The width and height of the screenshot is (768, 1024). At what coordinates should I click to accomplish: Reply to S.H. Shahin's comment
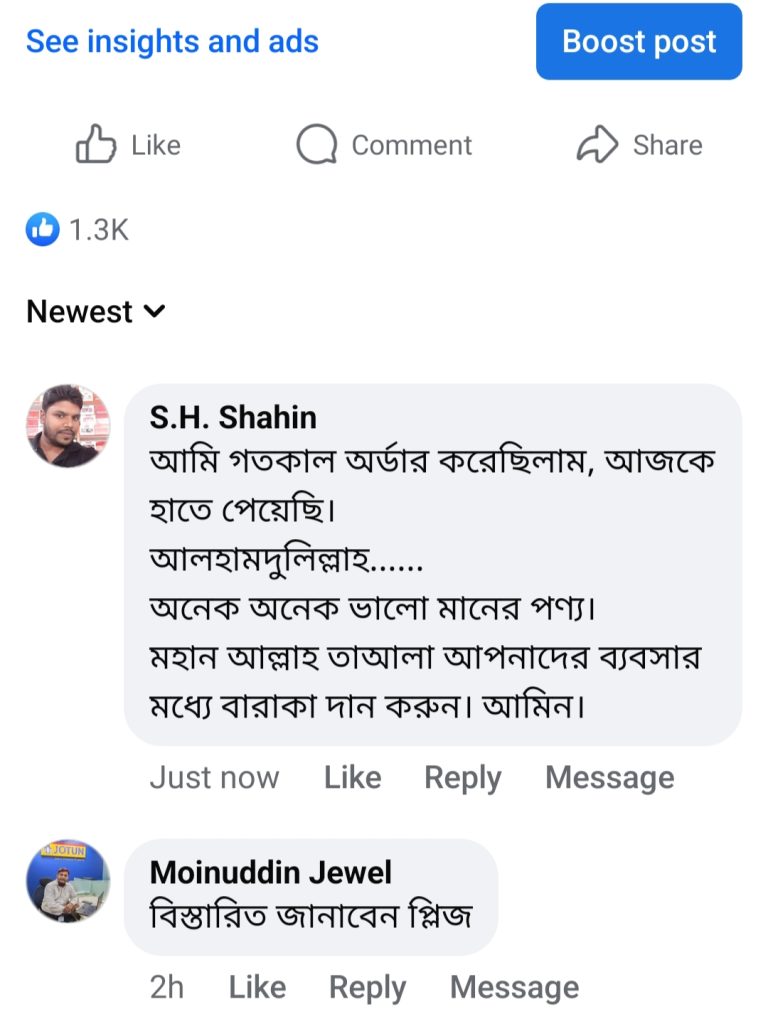point(462,778)
